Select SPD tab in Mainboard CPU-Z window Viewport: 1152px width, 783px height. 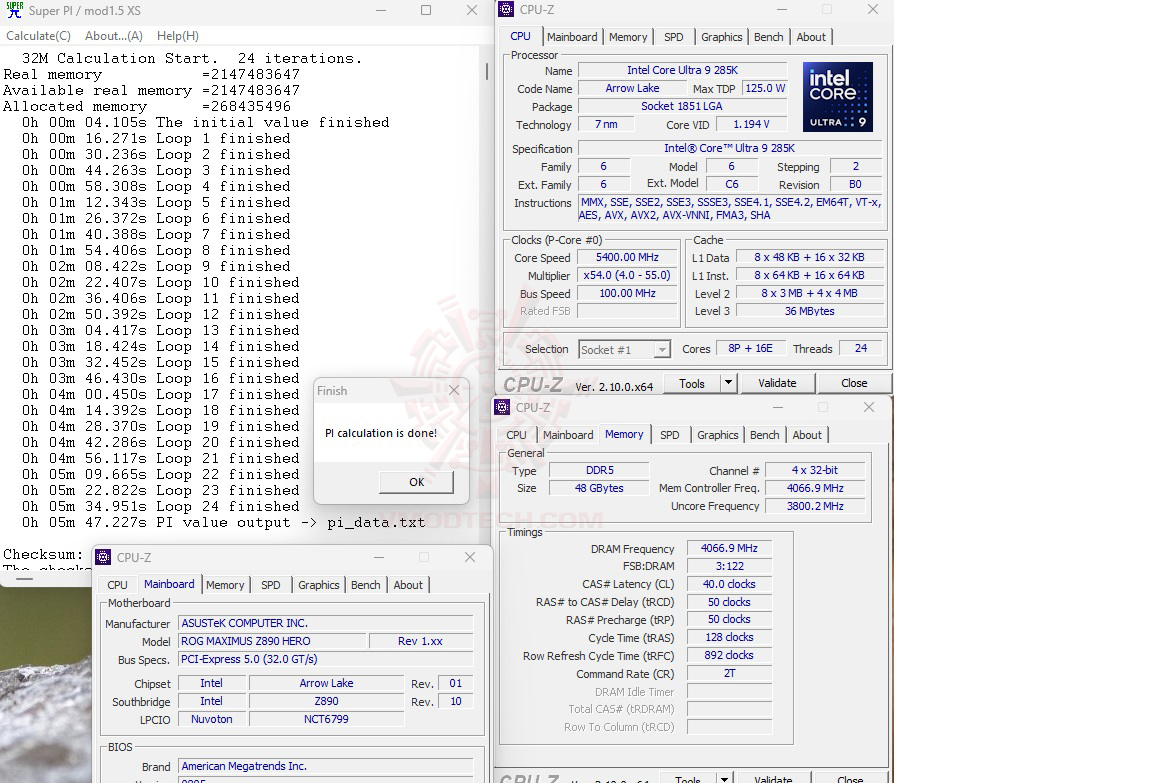click(x=270, y=585)
